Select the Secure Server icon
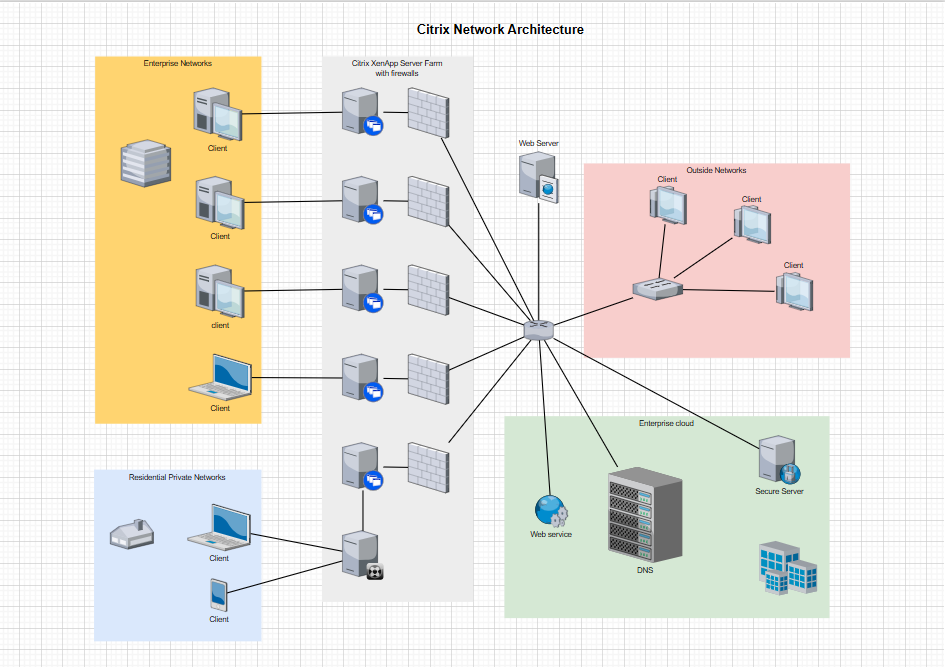Screen dimensions: 945x667 (x=779, y=460)
